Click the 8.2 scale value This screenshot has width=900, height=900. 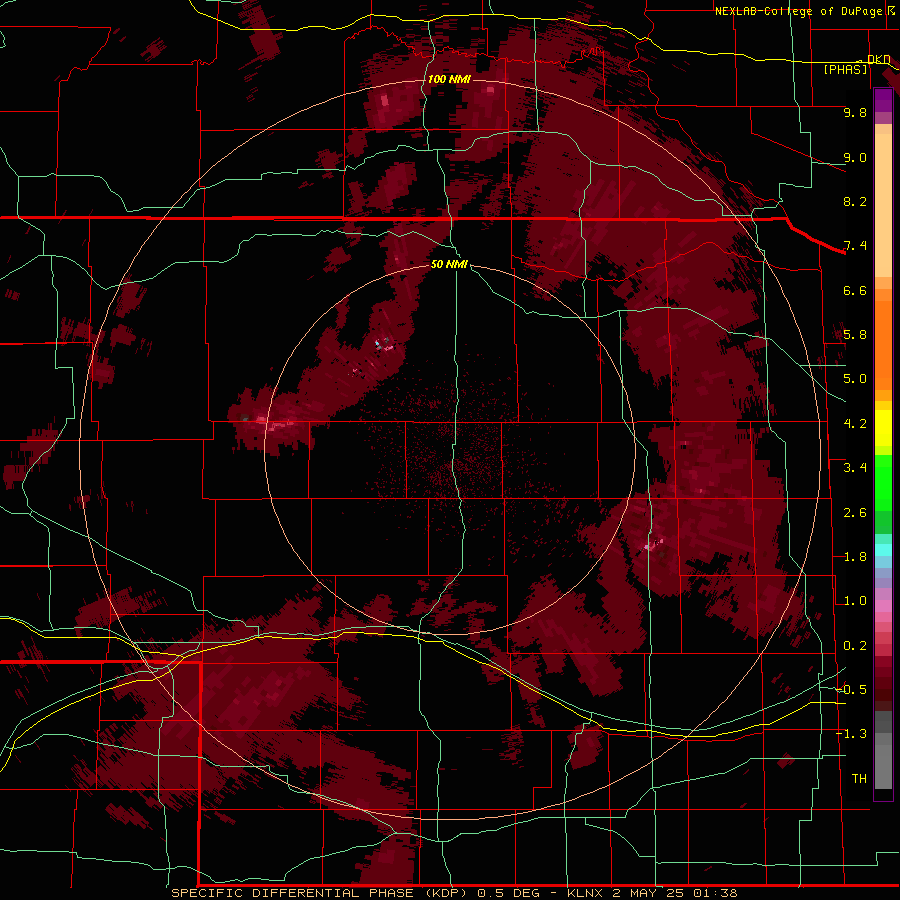[x=855, y=201]
